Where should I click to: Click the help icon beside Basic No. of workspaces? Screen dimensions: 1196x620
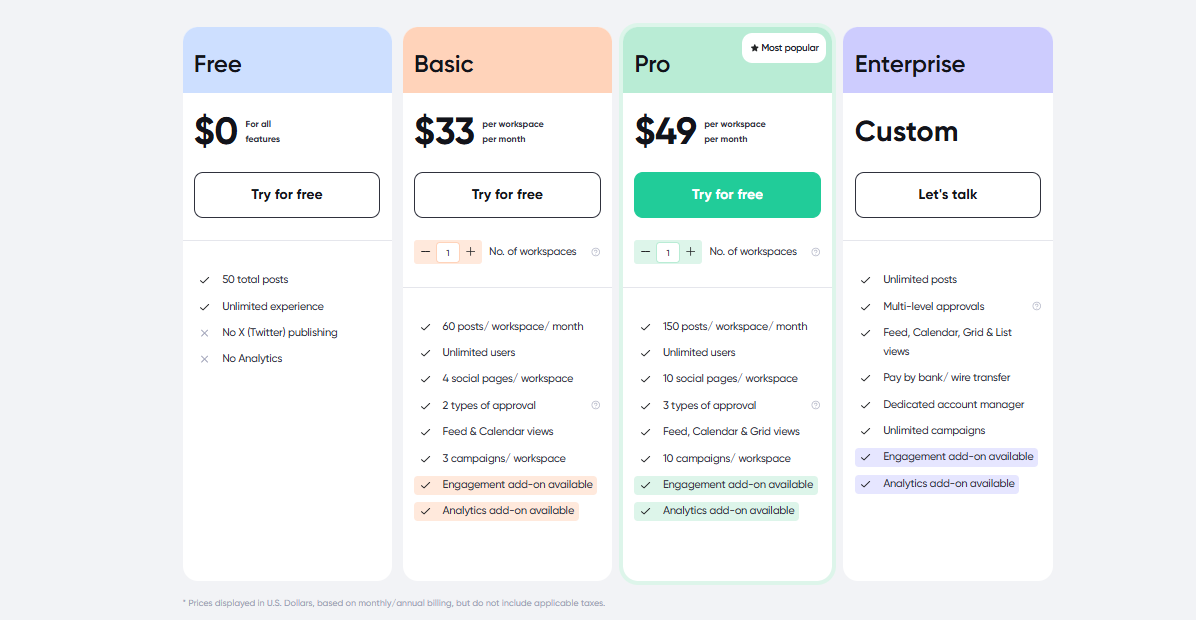click(596, 252)
